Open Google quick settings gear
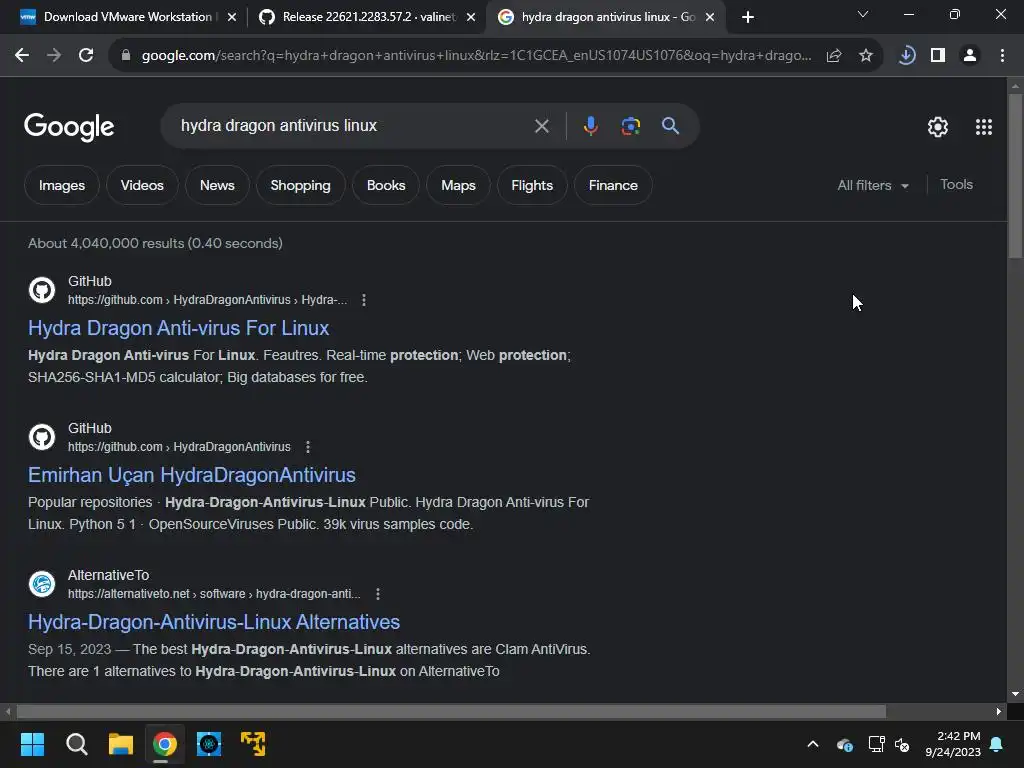The width and height of the screenshot is (1024, 768). coord(938,127)
